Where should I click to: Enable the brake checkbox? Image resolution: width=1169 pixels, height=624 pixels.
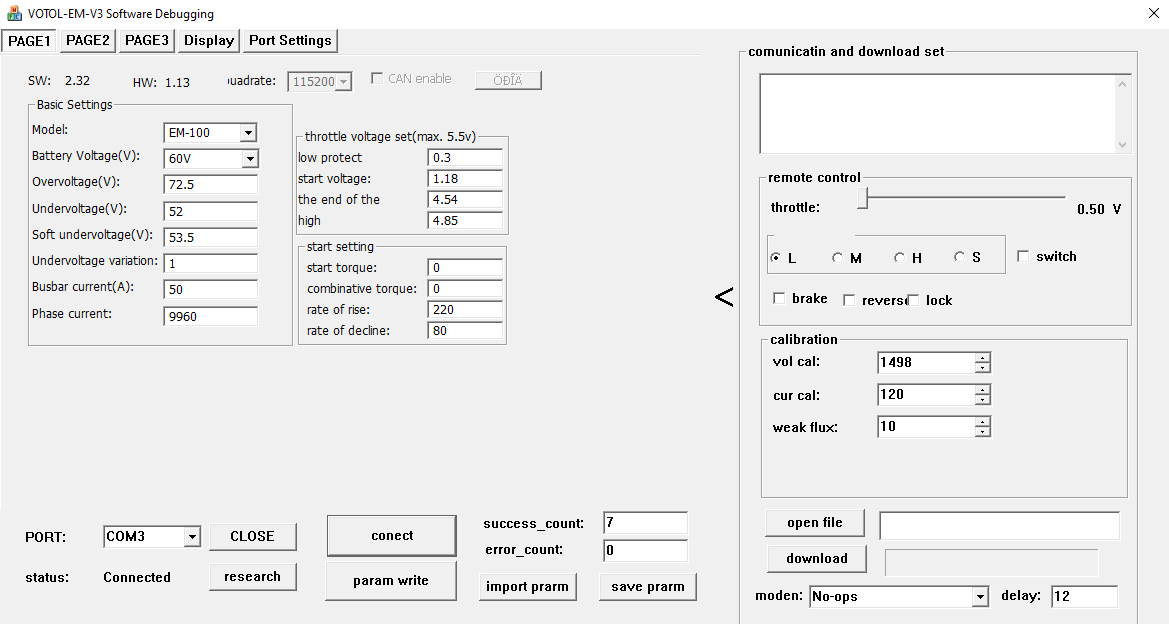pyautogui.click(x=779, y=299)
